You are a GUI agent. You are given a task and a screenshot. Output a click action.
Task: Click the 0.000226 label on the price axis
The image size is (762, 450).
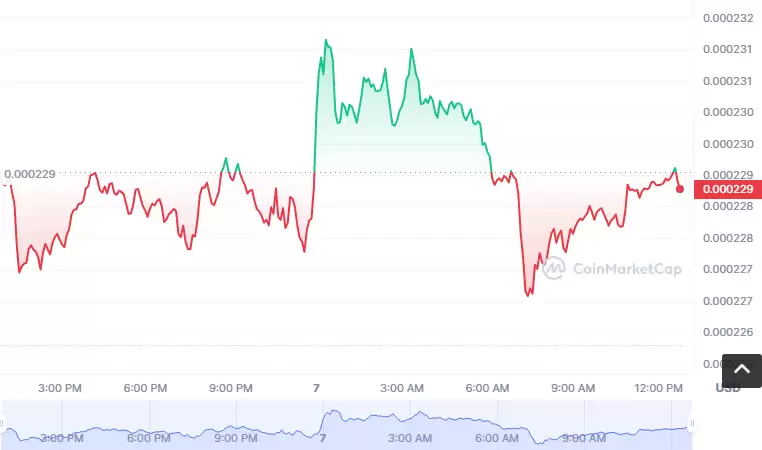[727, 332]
